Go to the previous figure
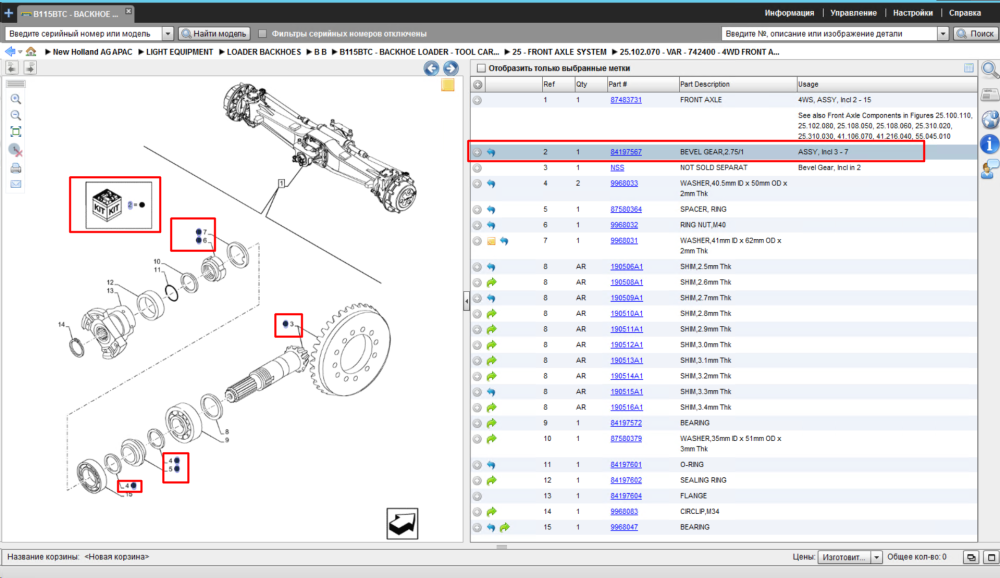 [431, 68]
